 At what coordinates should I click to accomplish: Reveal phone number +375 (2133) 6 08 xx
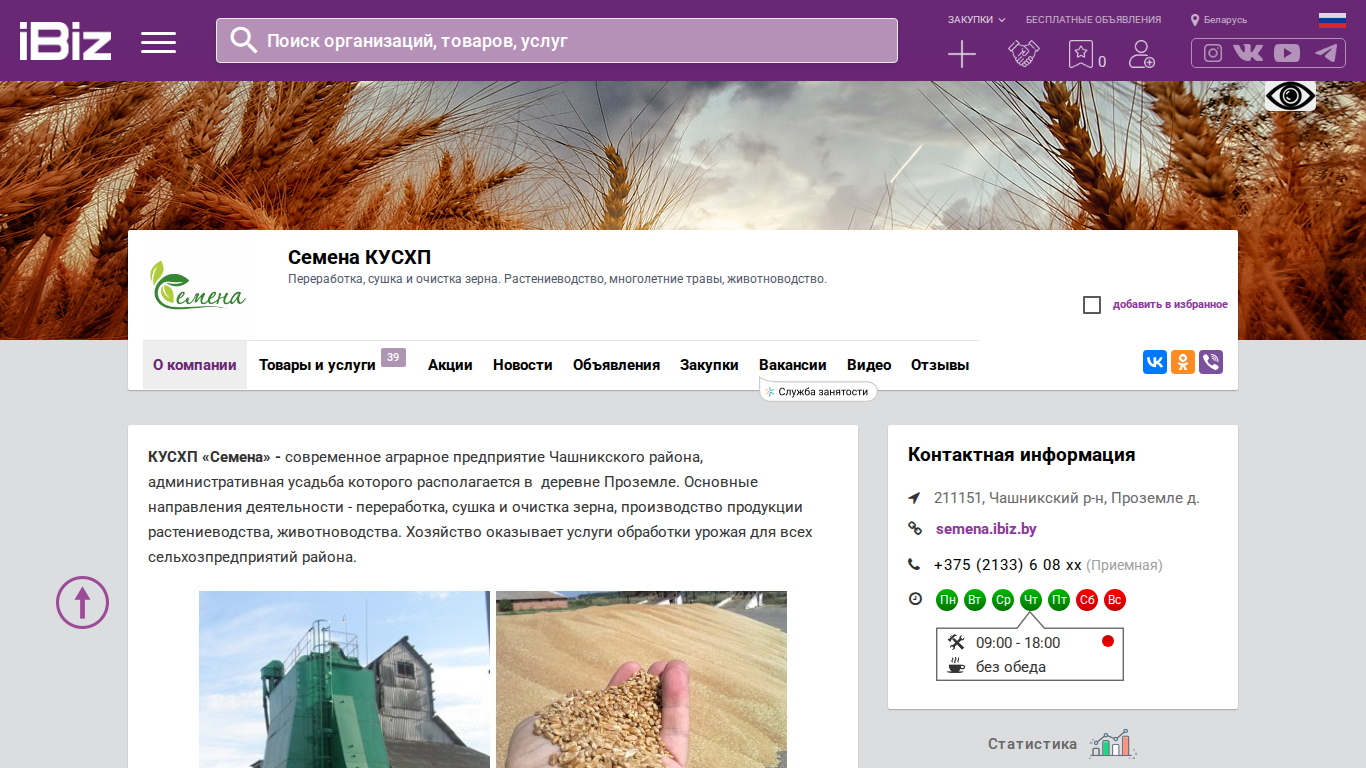coord(1007,565)
